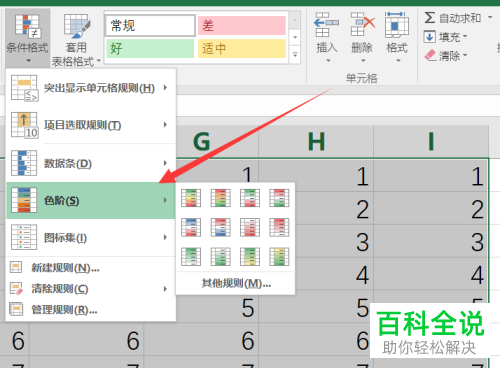Apply green-yellow-red color scale
500x368 pixels.
click(191, 198)
